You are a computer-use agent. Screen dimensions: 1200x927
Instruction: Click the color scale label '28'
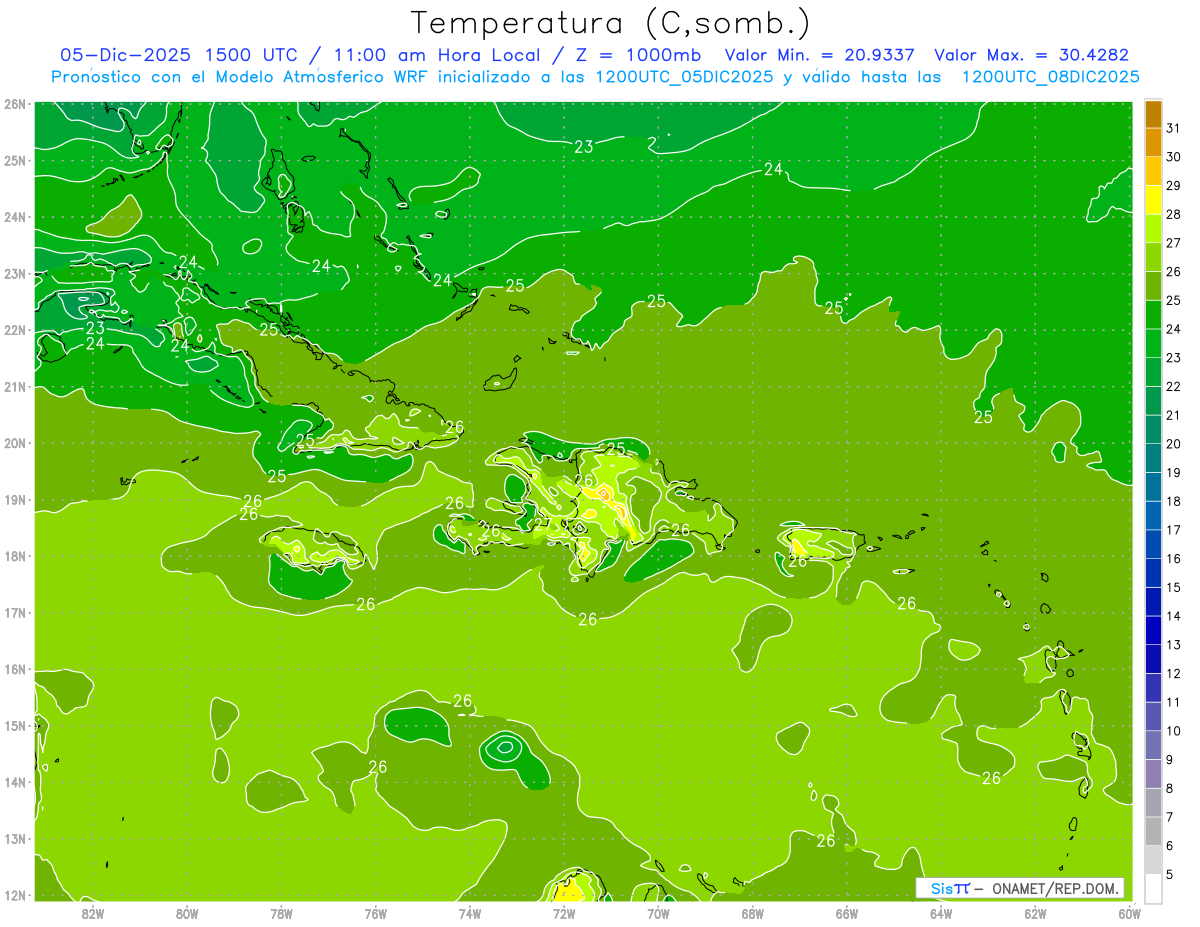pyautogui.click(x=1173, y=214)
